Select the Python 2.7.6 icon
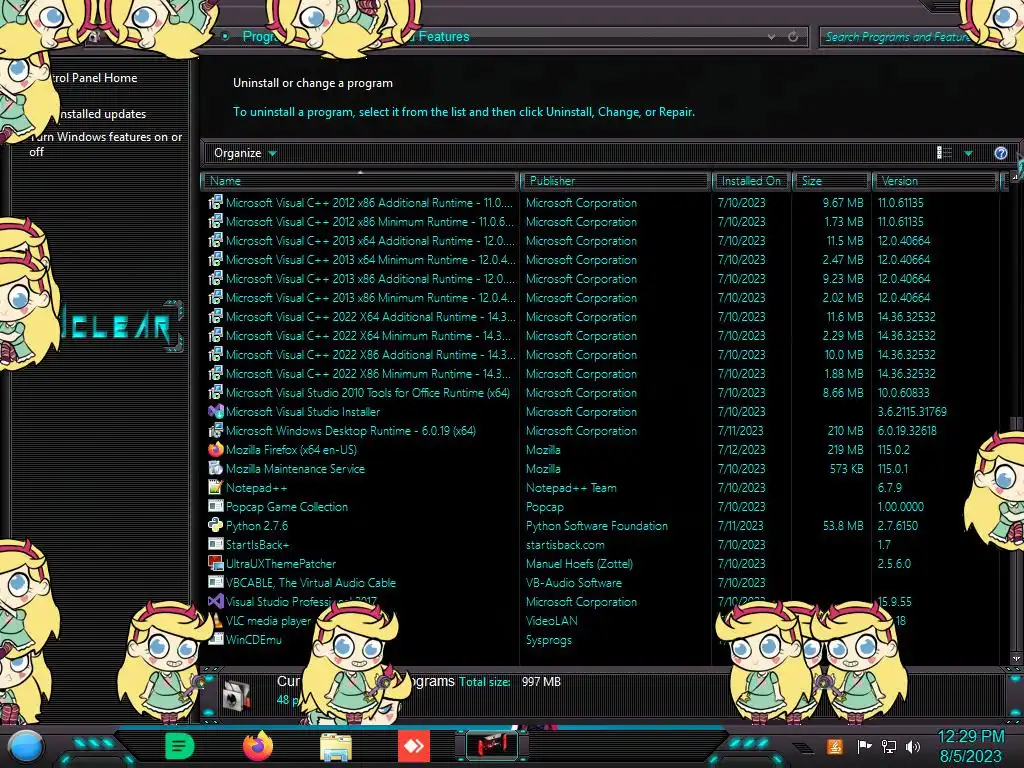Screen dimensions: 1024x768 pos(216,525)
